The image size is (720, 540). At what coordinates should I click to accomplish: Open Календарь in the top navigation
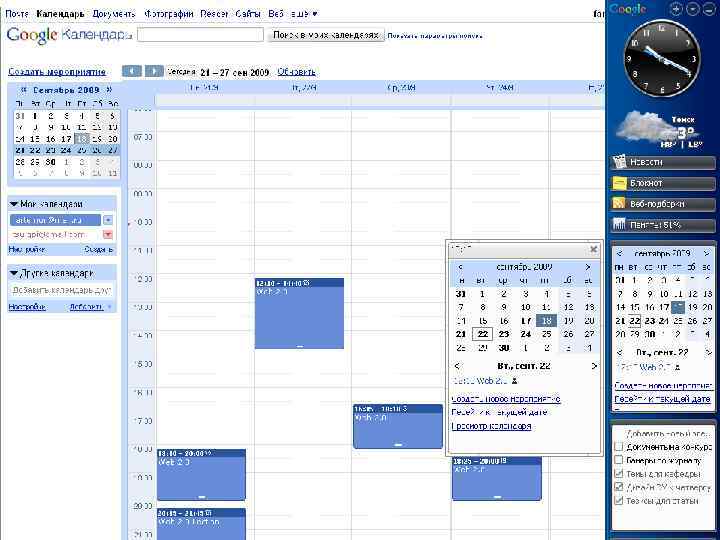[60, 14]
